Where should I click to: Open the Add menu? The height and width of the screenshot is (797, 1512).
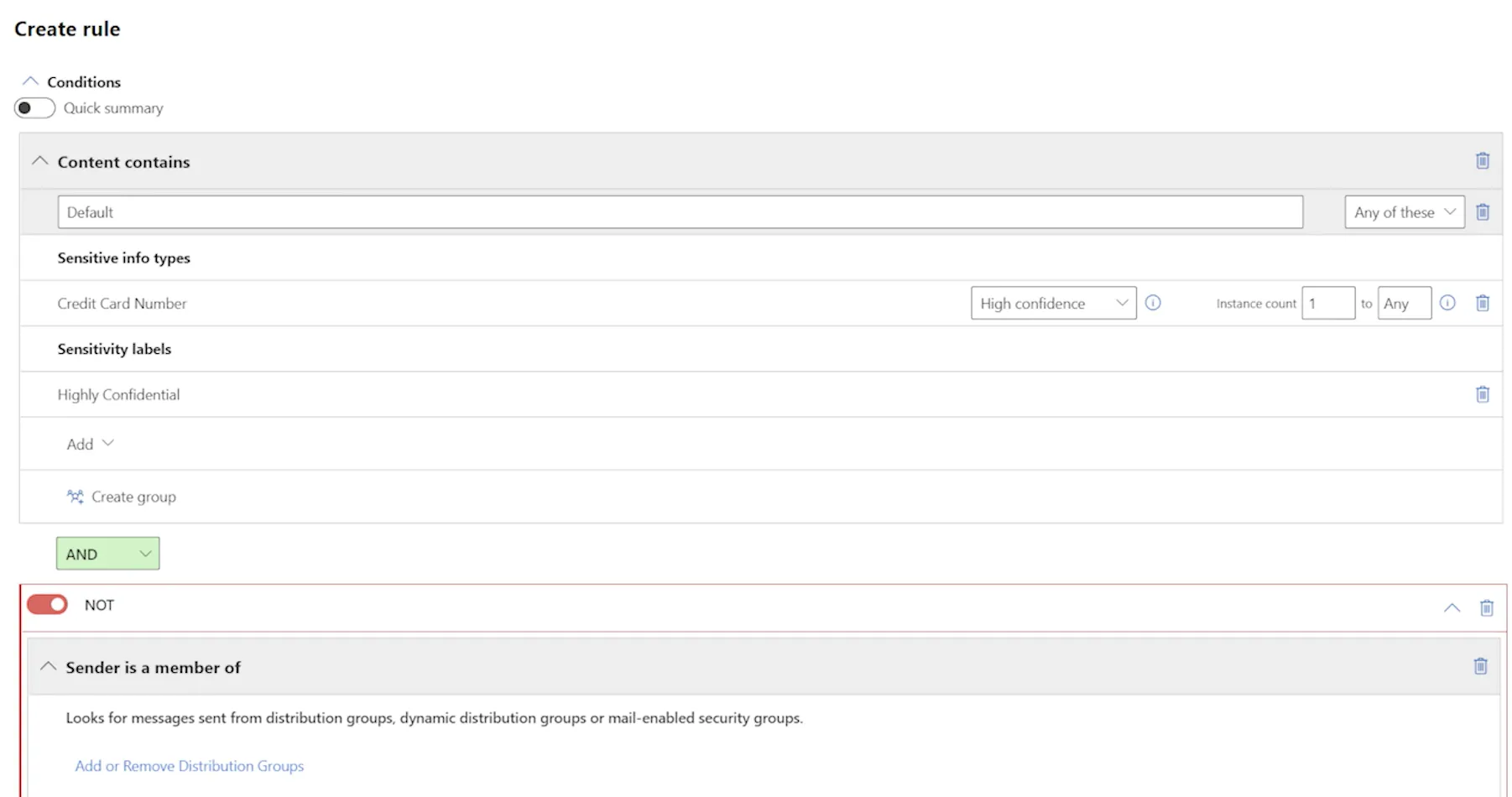coord(90,444)
